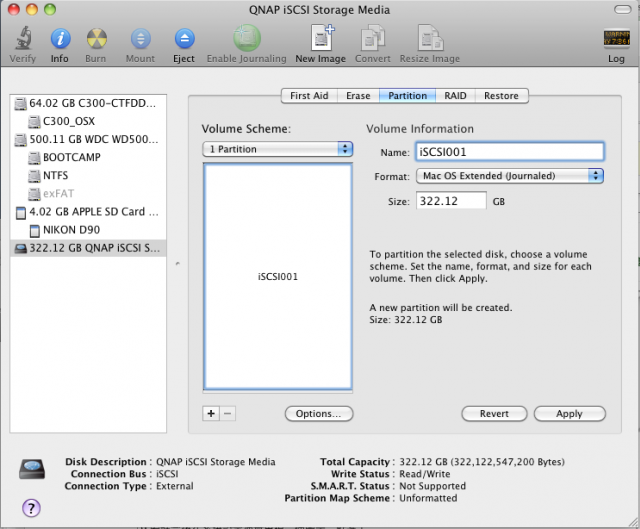
Task: Open partition Options...
Action: (319, 413)
